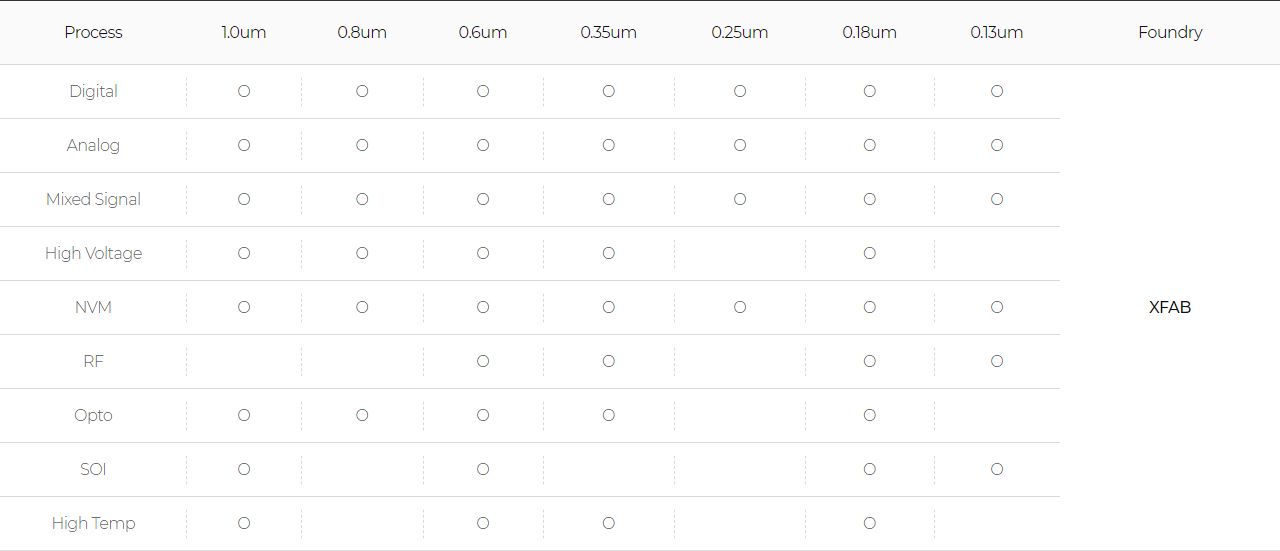
Task: Click the High Voltage row label
Action: click(x=93, y=253)
